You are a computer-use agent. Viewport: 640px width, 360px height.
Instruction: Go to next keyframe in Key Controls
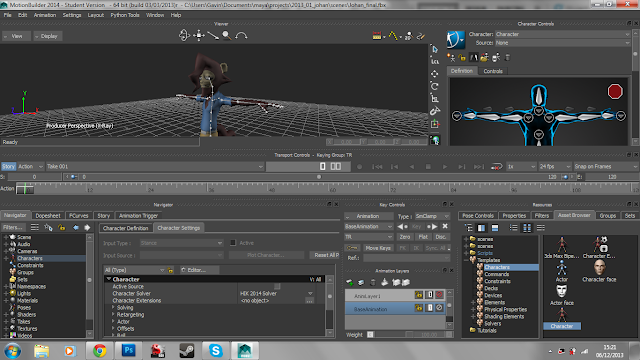point(432,227)
